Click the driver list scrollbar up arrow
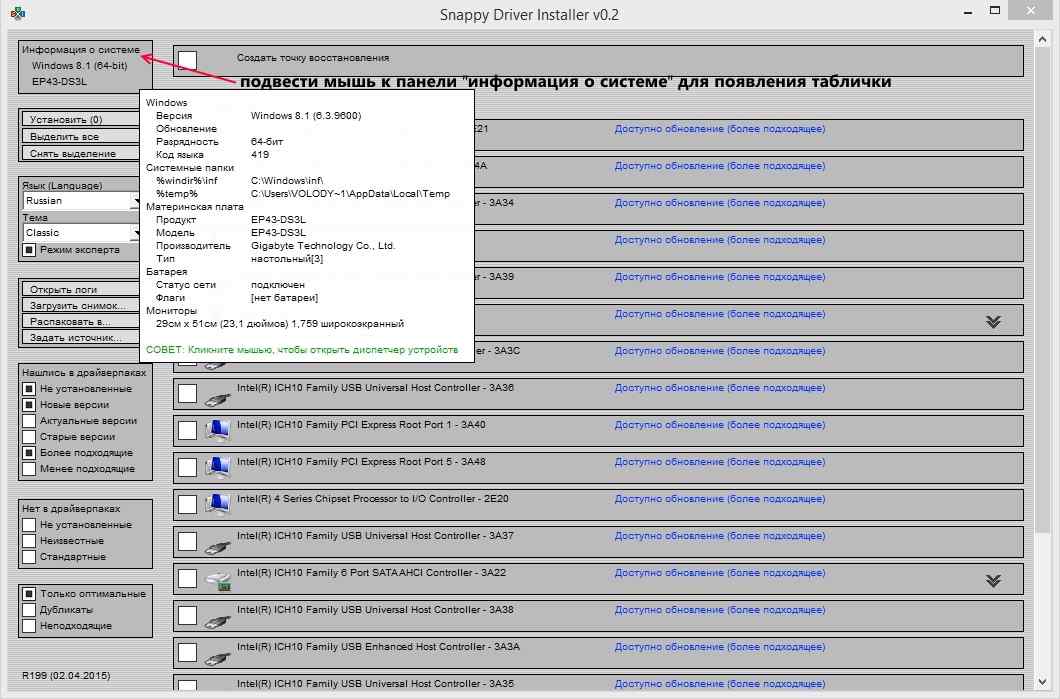 (x=1042, y=40)
